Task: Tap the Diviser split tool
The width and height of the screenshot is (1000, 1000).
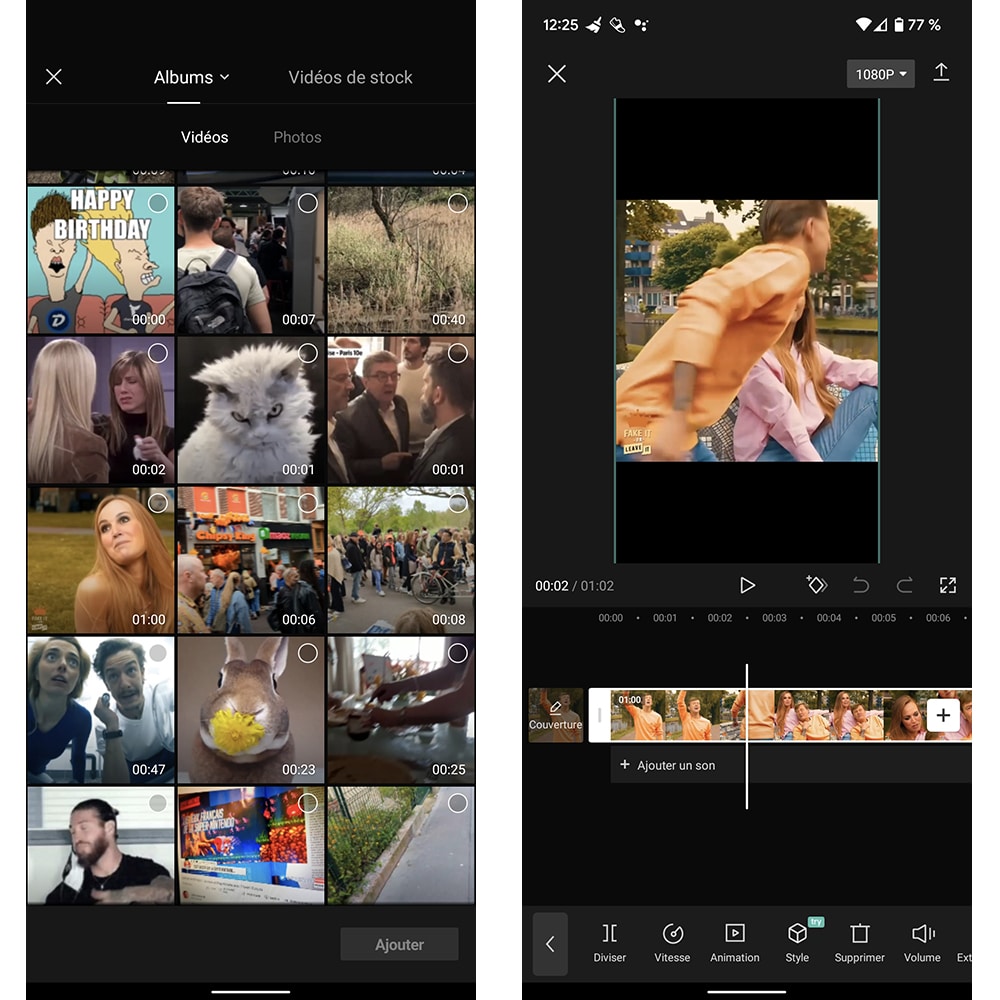Action: (609, 942)
